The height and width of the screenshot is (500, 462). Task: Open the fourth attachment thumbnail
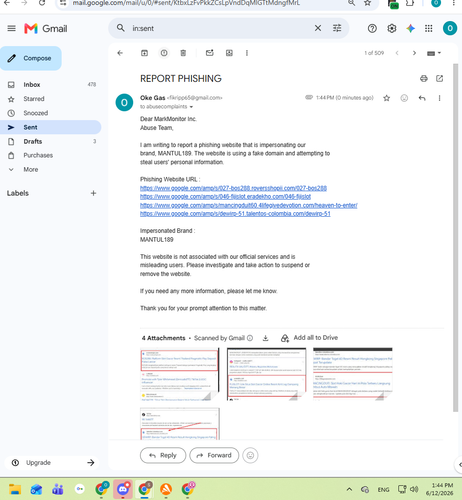[180, 424]
